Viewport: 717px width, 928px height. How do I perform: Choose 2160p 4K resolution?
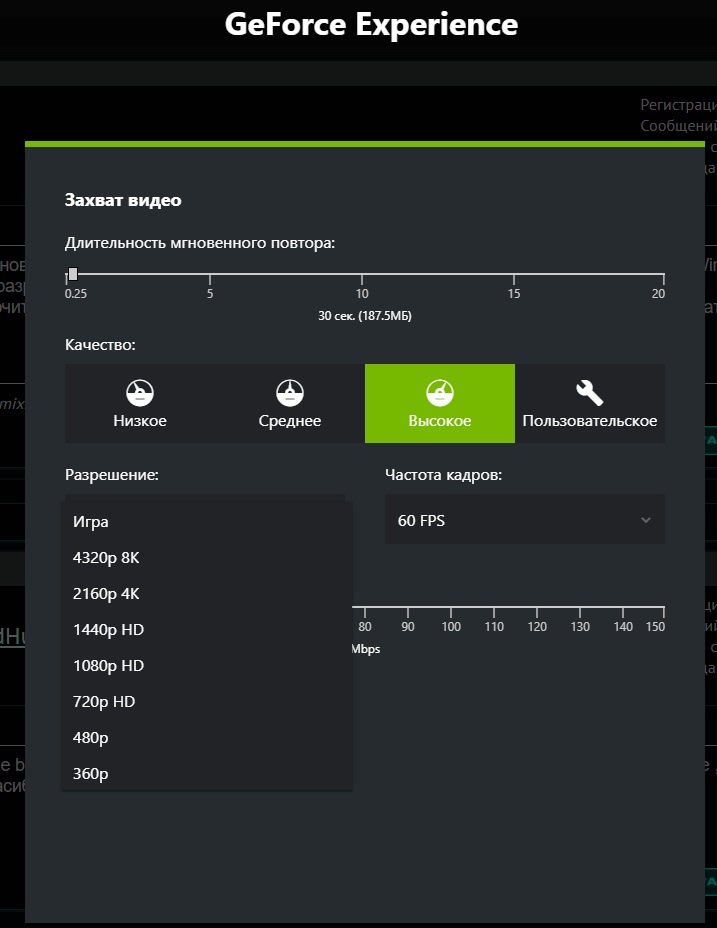pyautogui.click(x=207, y=594)
